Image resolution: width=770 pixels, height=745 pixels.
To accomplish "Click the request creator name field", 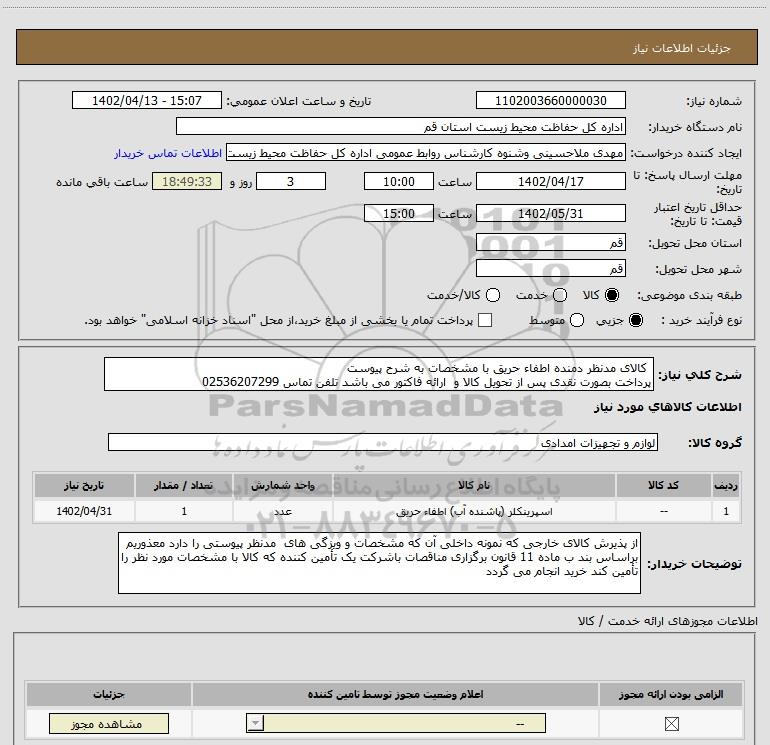I will pos(426,153).
